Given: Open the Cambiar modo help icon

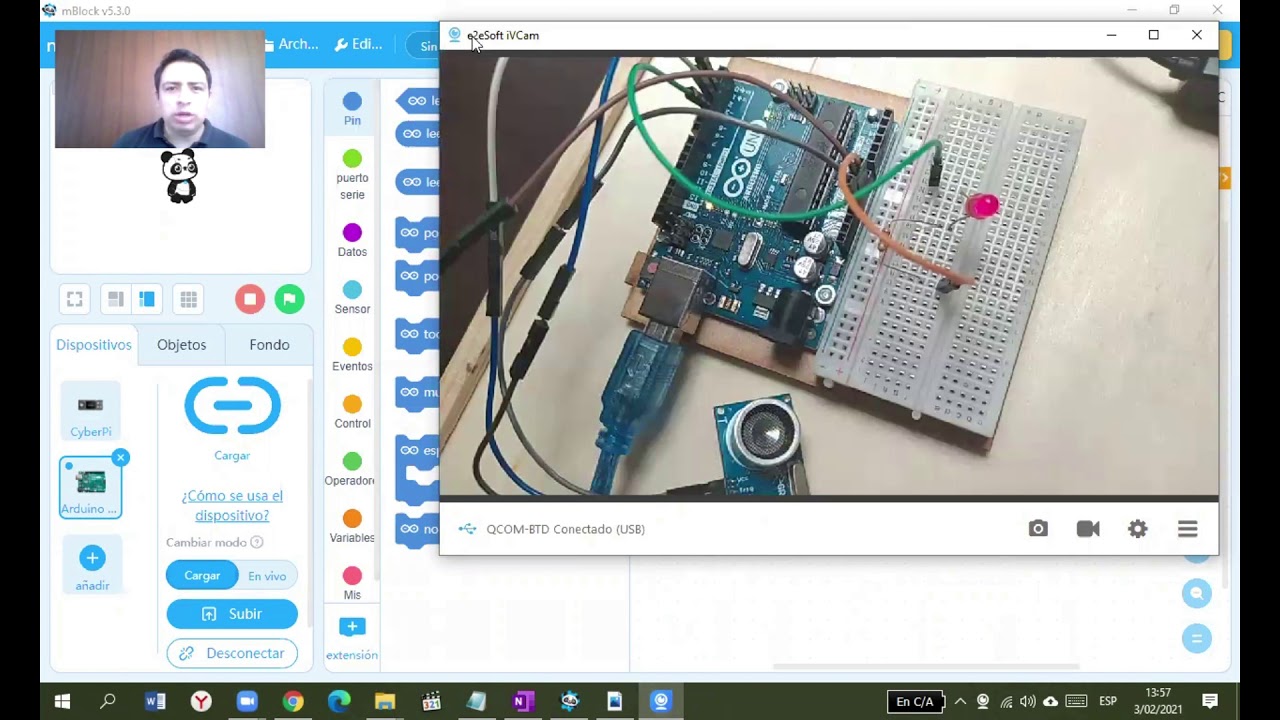Looking at the screenshot, I should point(257,542).
